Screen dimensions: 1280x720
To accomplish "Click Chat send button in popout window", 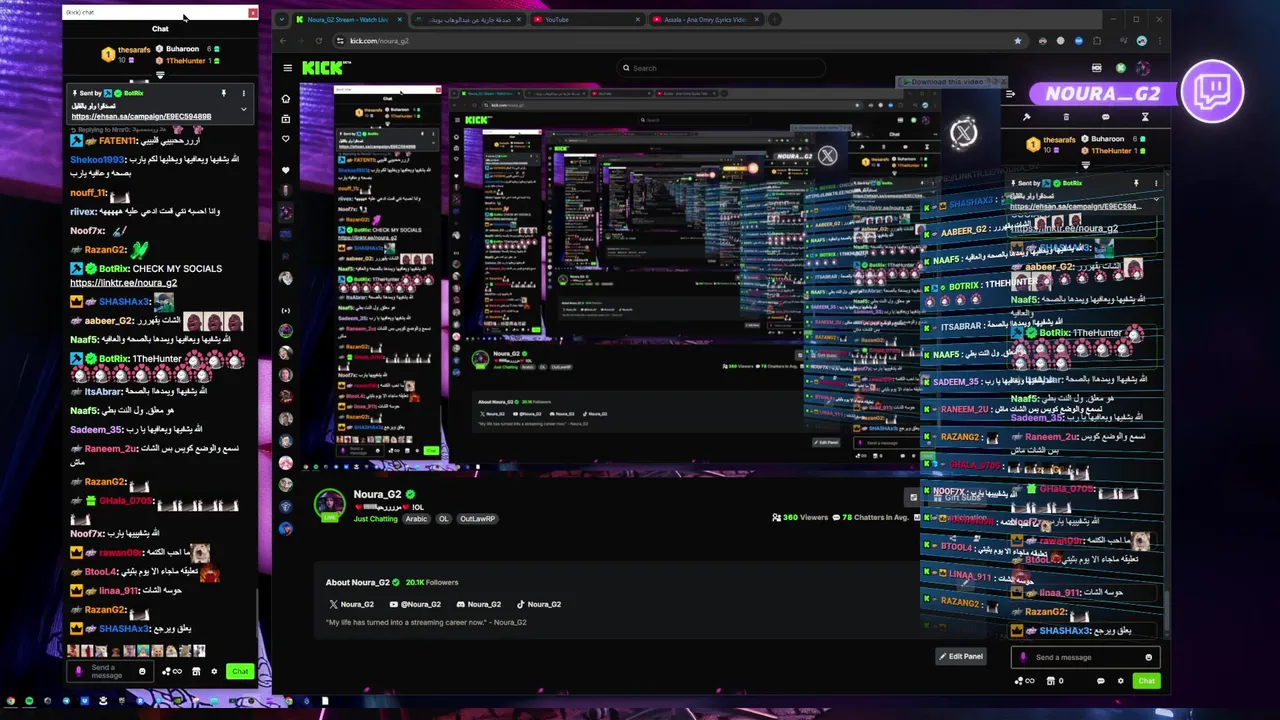I will pos(239,671).
